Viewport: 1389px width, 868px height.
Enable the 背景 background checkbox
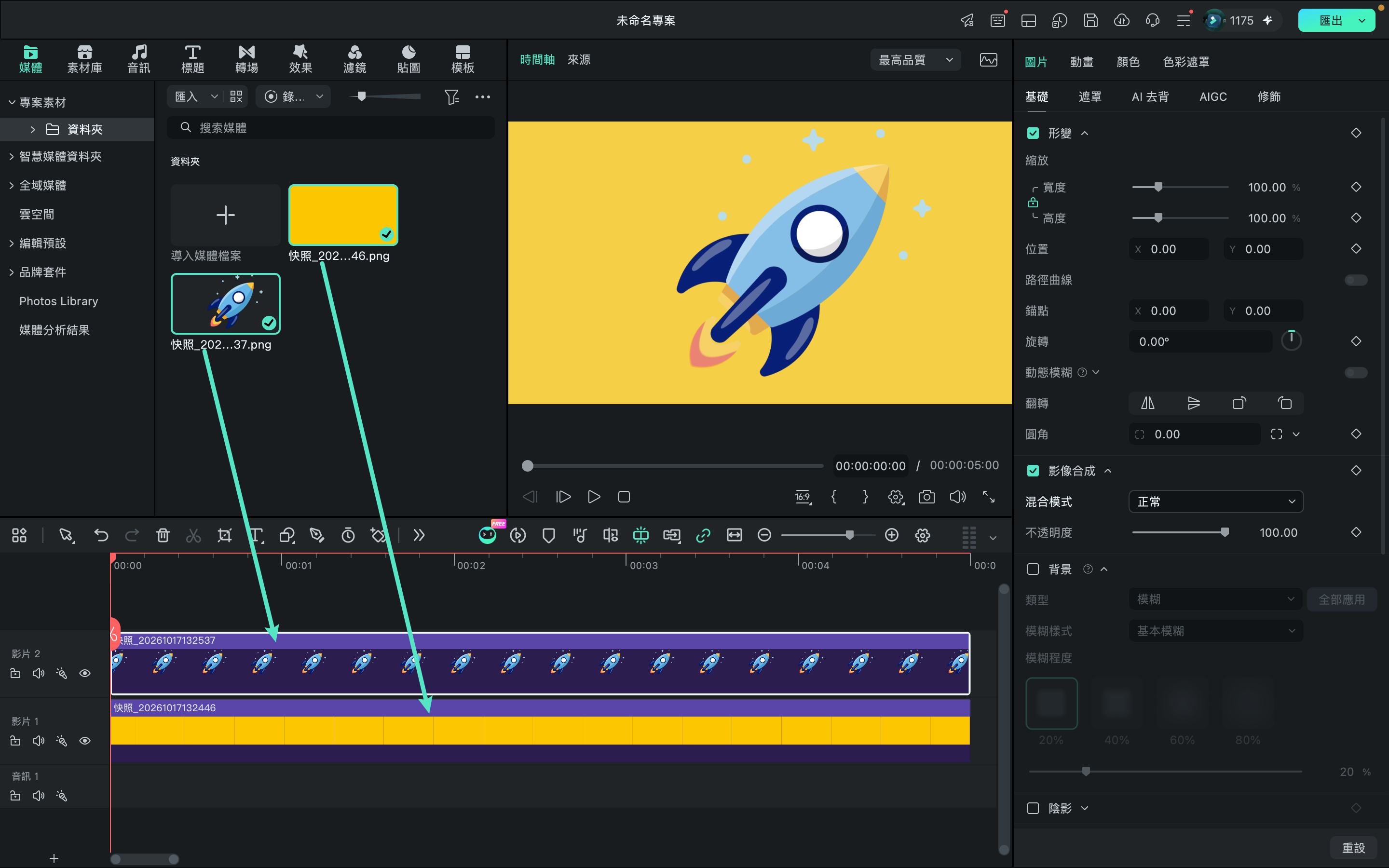[x=1033, y=569]
